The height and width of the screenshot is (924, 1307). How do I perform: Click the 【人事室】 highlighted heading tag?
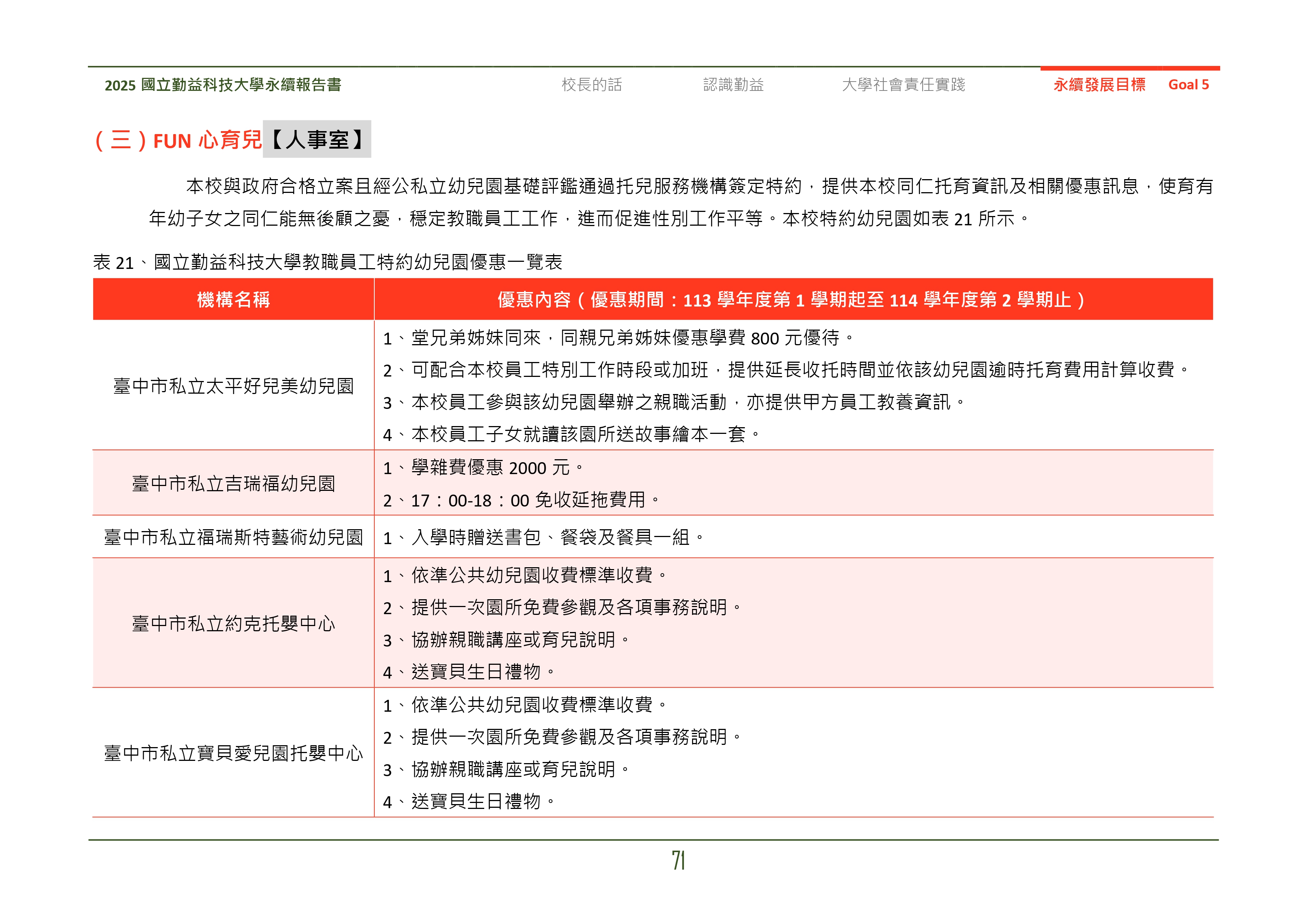point(317,140)
